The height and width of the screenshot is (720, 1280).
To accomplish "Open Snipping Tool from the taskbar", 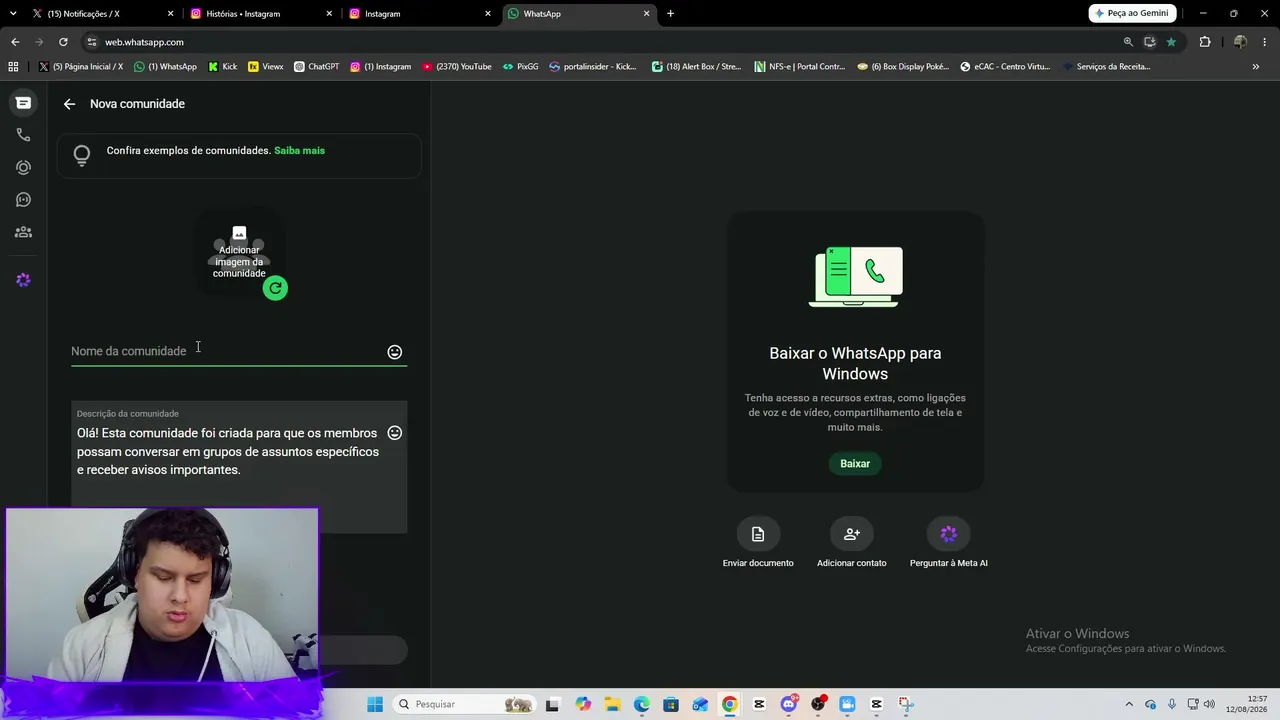I will pos(906,704).
